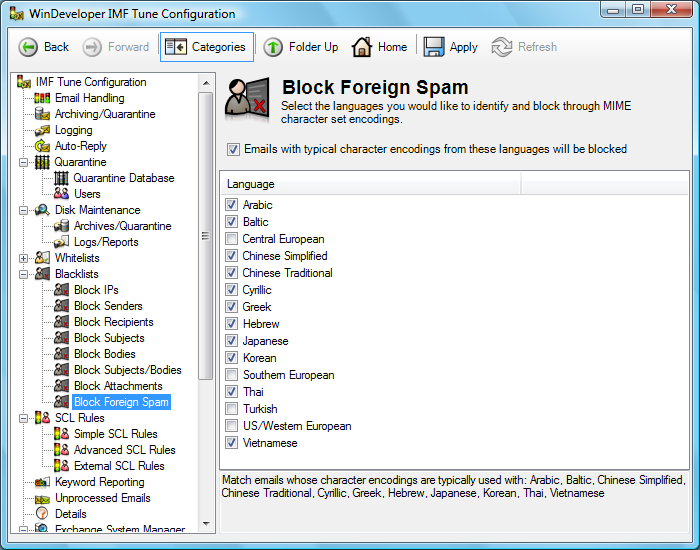Screen dimensions: 700x550
Task: Uncheck the Chinese Simplified checkbox
Action: click(x=231, y=256)
